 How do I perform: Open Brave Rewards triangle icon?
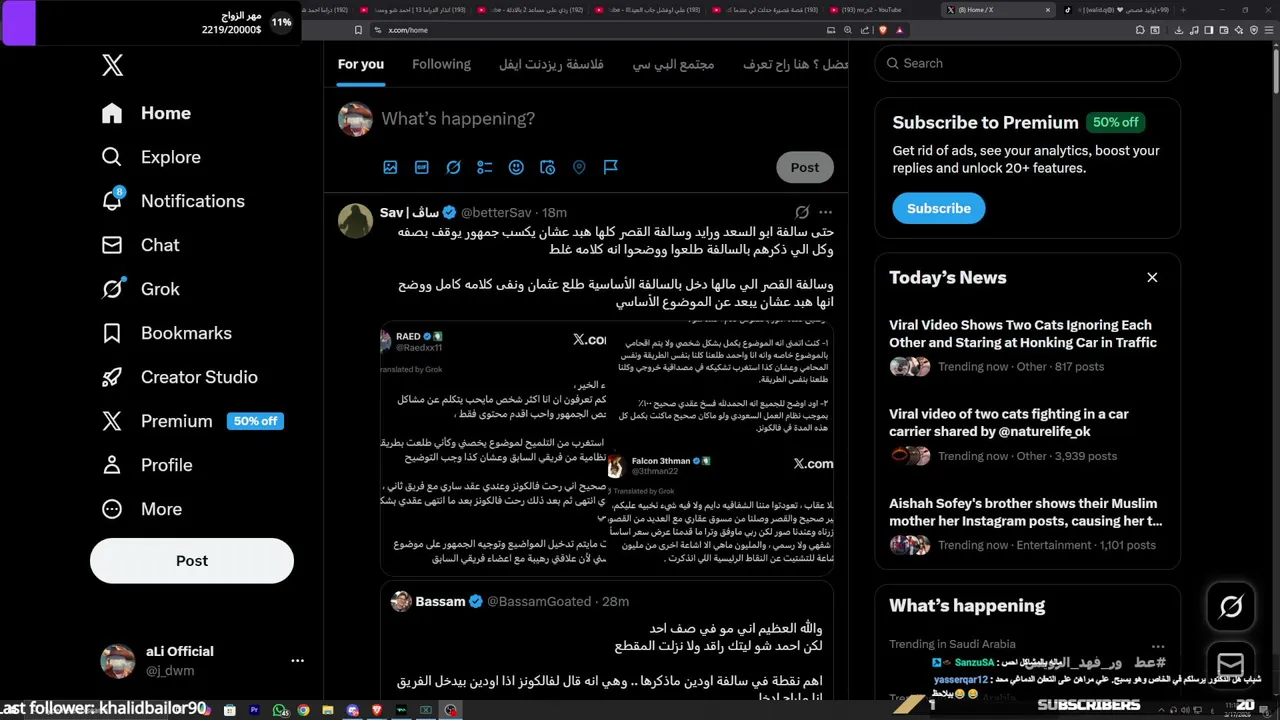point(899,30)
